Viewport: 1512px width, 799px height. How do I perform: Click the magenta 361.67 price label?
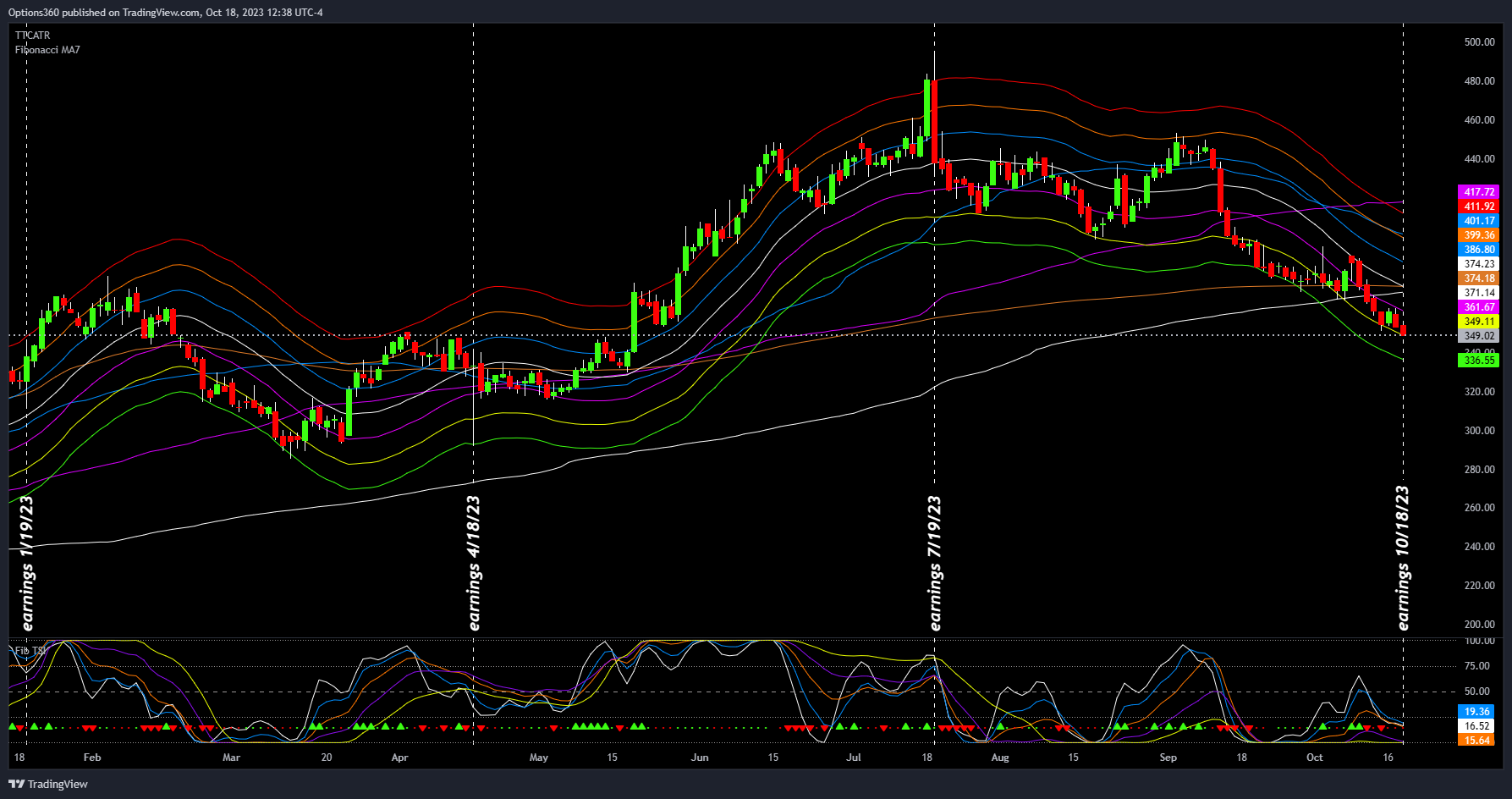click(1479, 307)
